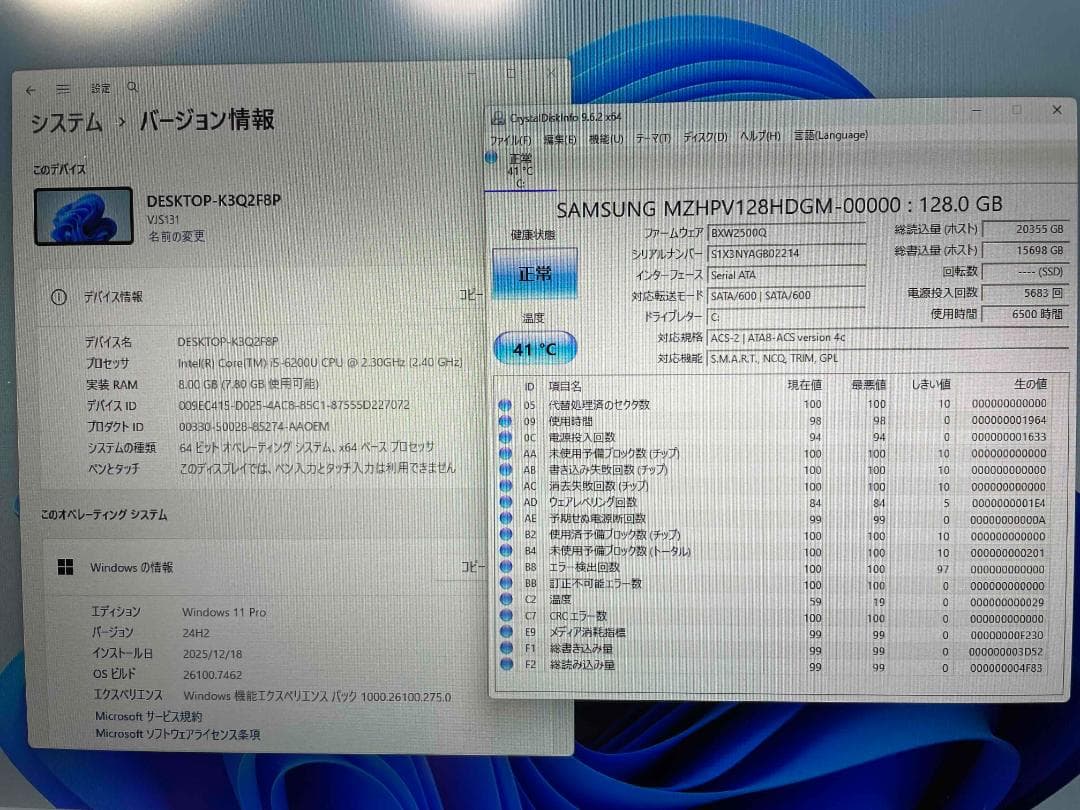The image size is (1080, 810).
Task: Click the 41°C temperature indicator
Action: pyautogui.click(x=536, y=348)
